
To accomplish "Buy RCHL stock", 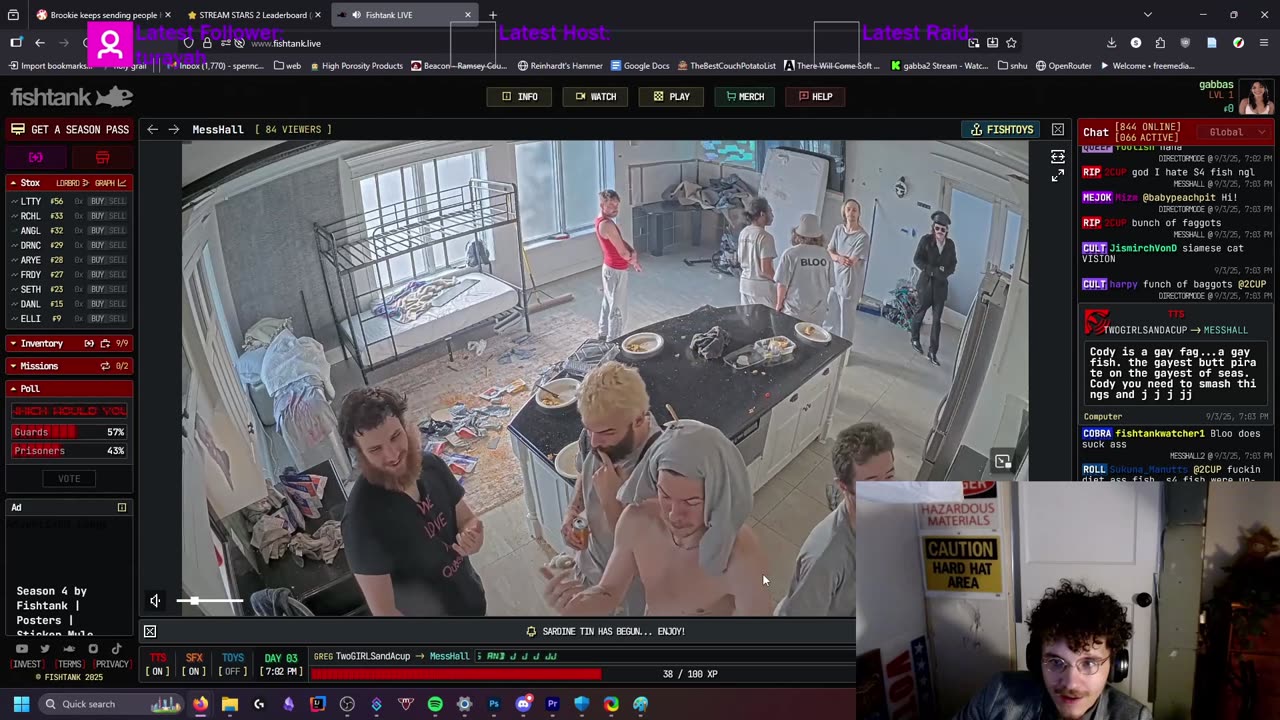I will (97, 216).
